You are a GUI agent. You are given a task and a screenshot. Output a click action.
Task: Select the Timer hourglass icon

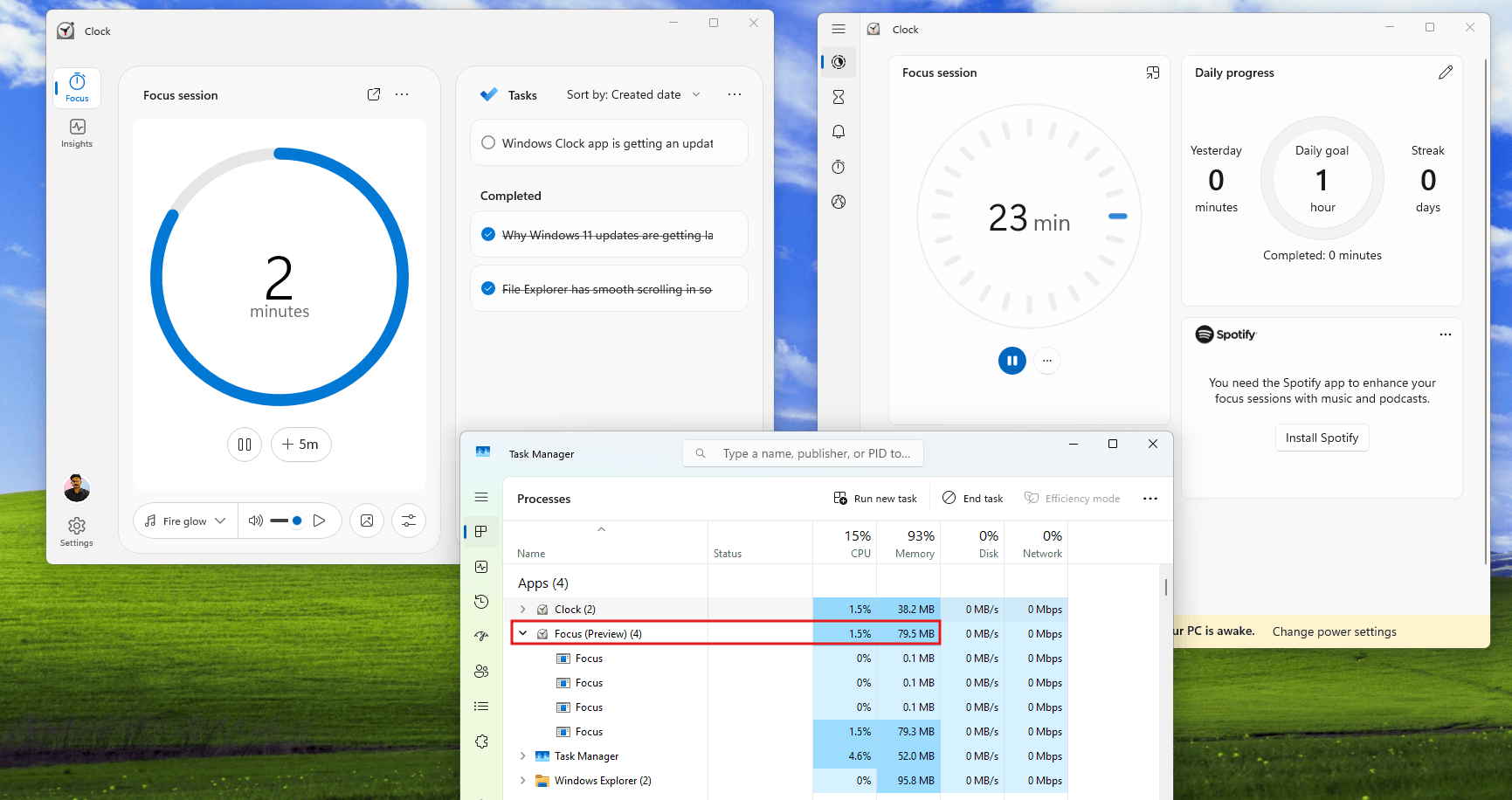pos(838,96)
